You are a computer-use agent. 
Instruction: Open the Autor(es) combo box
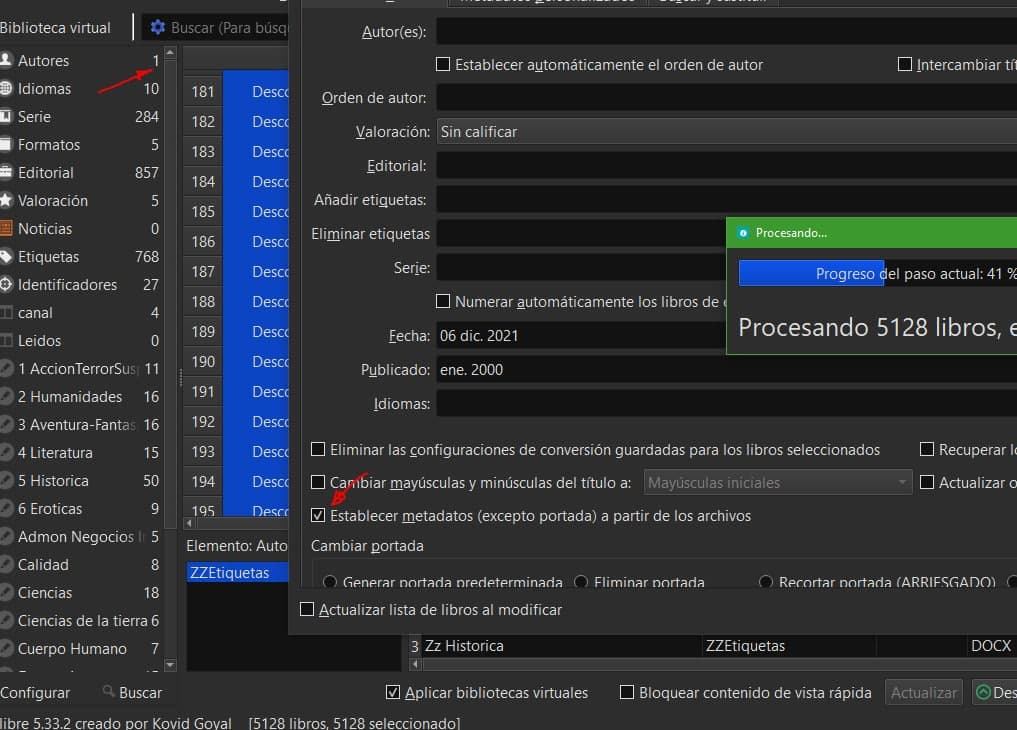click(x=726, y=31)
